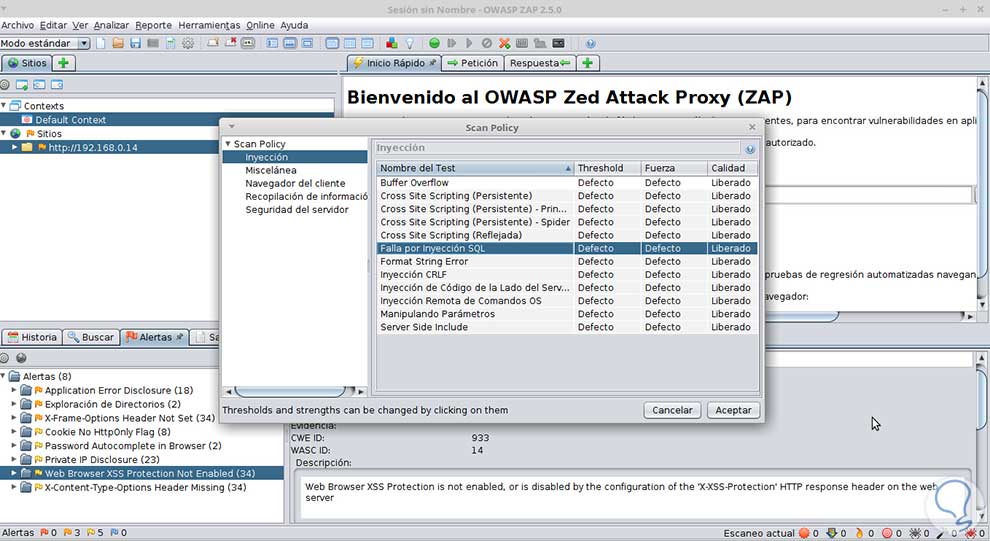The height and width of the screenshot is (541, 990).
Task: Expand Application Error Disclosure (18) alert
Action: (15, 390)
